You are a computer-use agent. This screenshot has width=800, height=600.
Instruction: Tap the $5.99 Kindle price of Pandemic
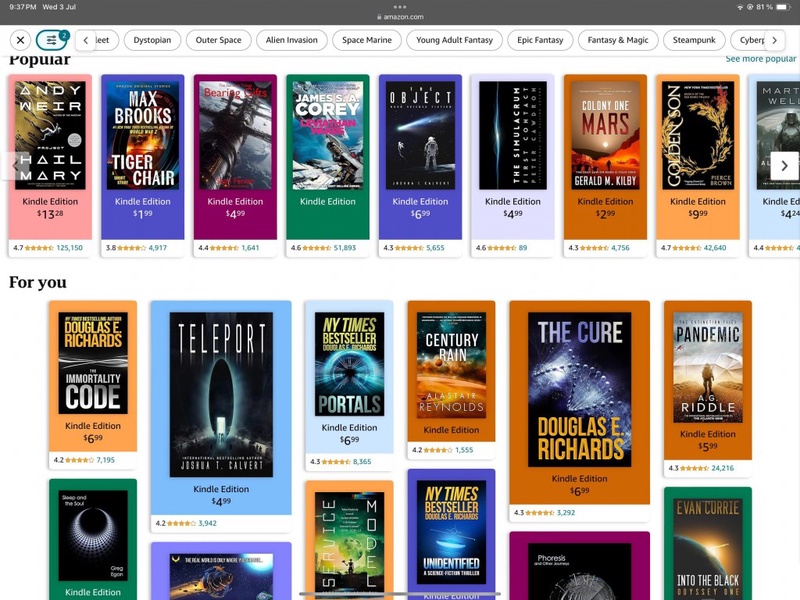point(708,446)
